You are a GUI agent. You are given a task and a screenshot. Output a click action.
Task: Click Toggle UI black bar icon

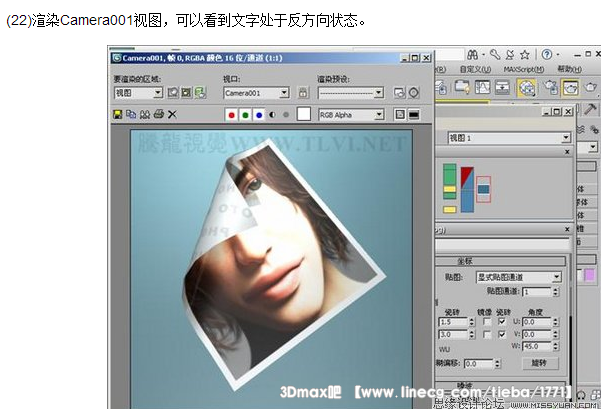(414, 114)
